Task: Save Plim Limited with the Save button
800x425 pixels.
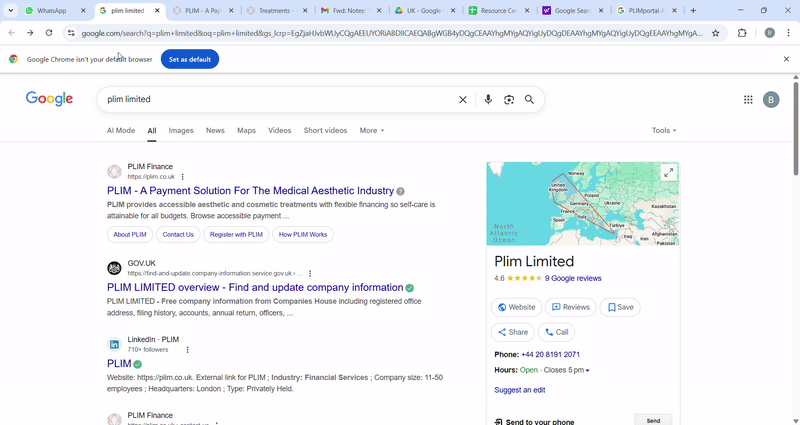Action: (620, 307)
